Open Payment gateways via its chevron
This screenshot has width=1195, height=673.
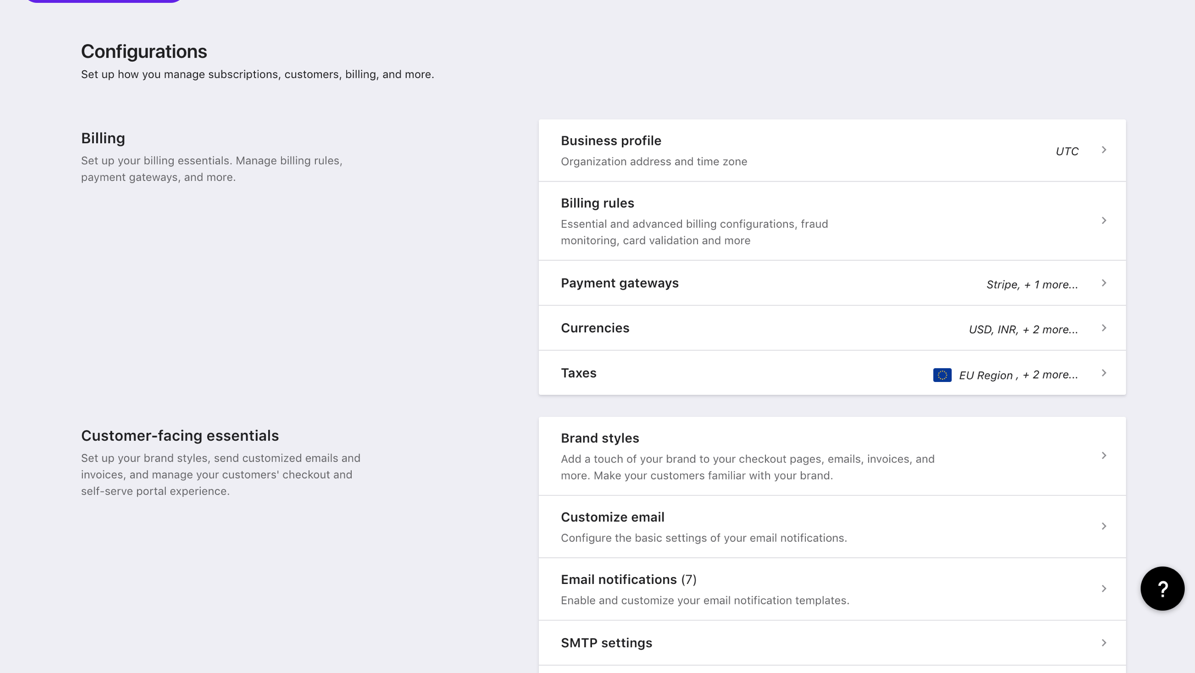[x=1104, y=283]
